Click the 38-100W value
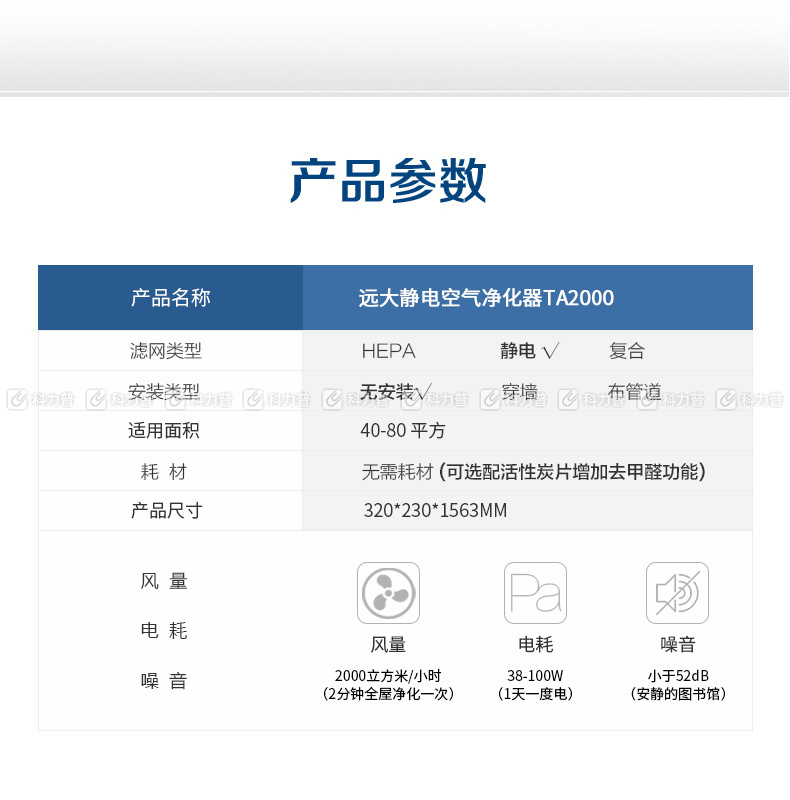Image resolution: width=790 pixels, height=800 pixels. 535,676
